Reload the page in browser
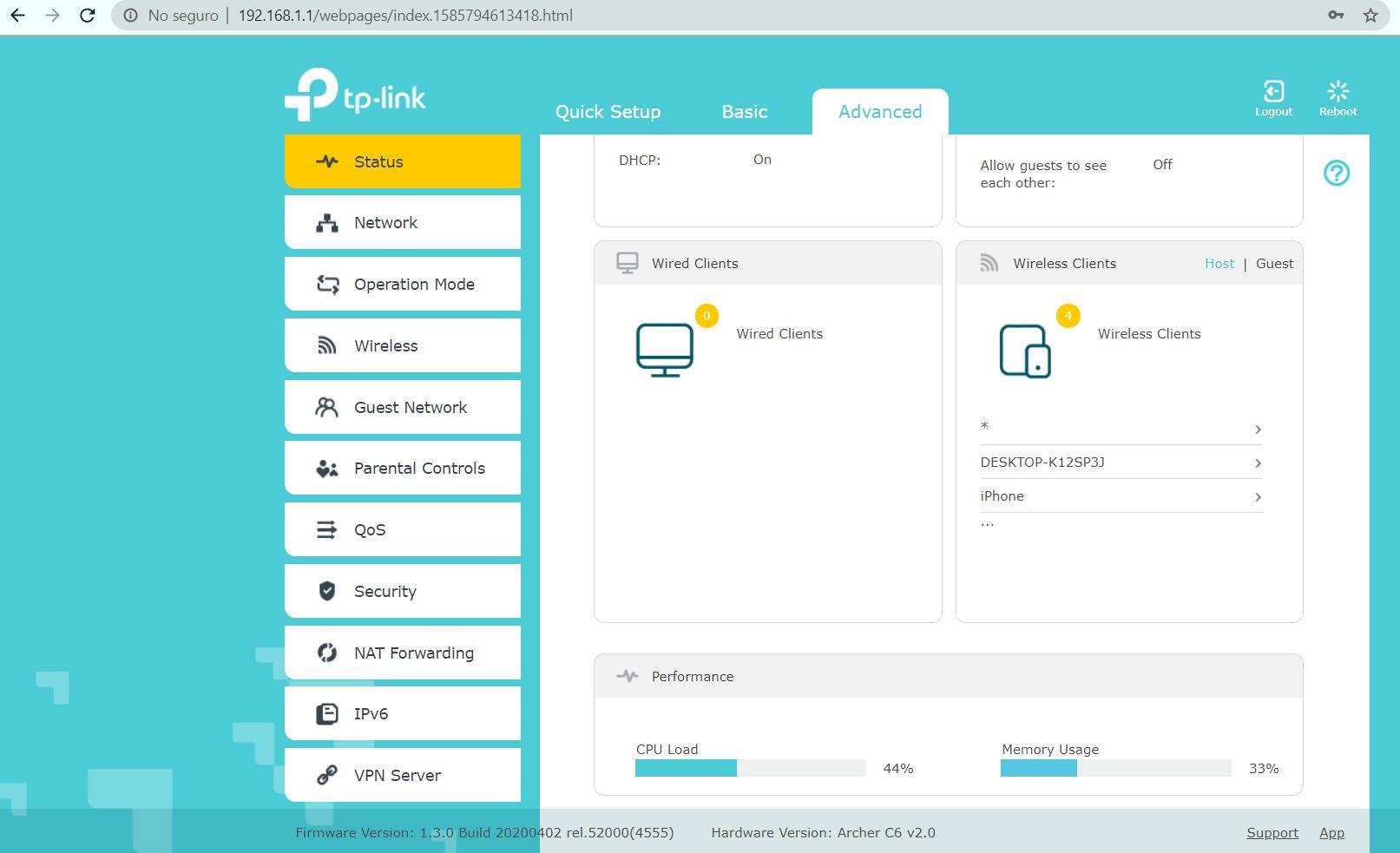Image resolution: width=1400 pixels, height=853 pixels. [87, 16]
